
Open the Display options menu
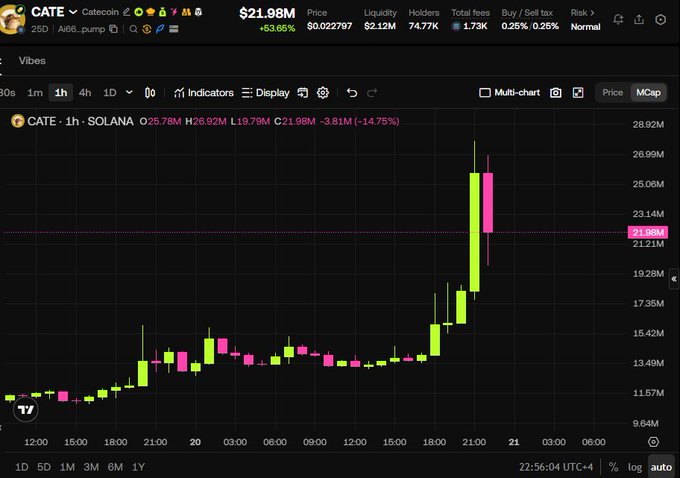[x=265, y=92]
